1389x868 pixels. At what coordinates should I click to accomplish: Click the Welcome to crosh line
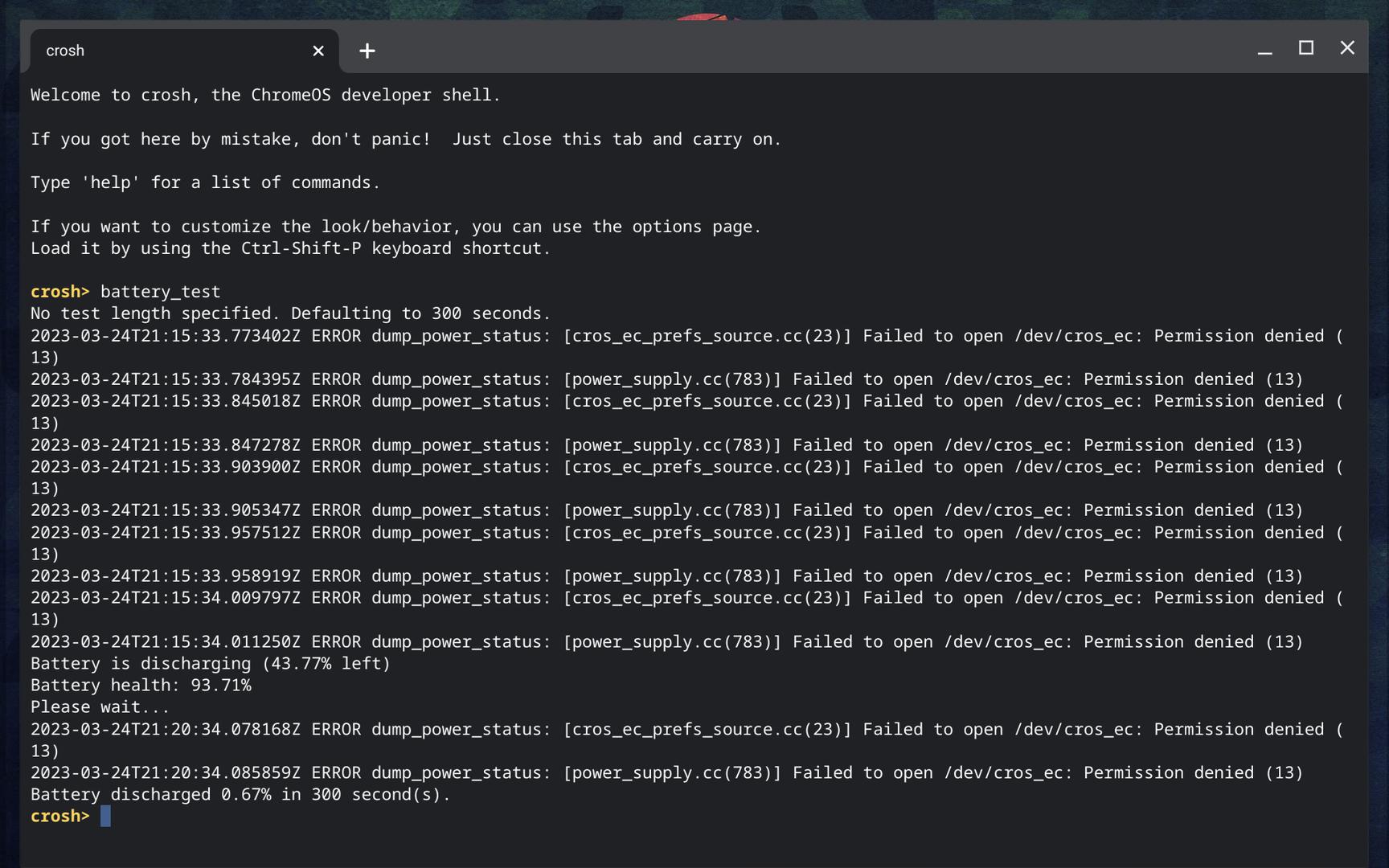tap(265, 95)
